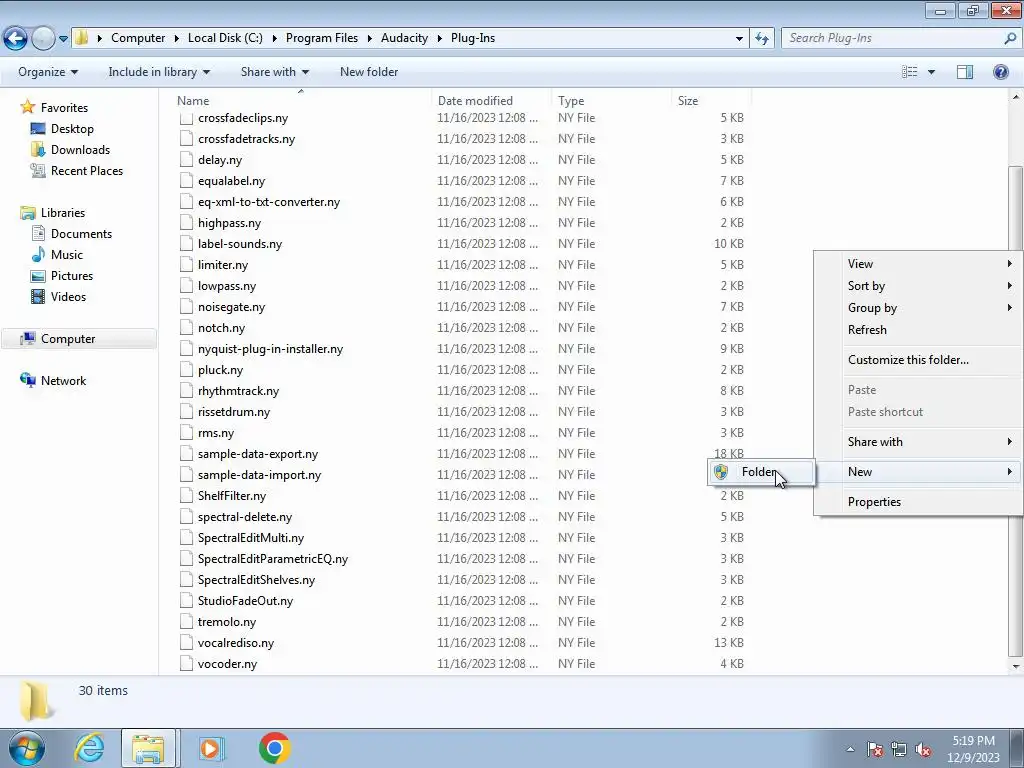Screen dimensions: 1024x768
Task: Click the Local Disk (C:) breadcrumb
Action: 225,38
